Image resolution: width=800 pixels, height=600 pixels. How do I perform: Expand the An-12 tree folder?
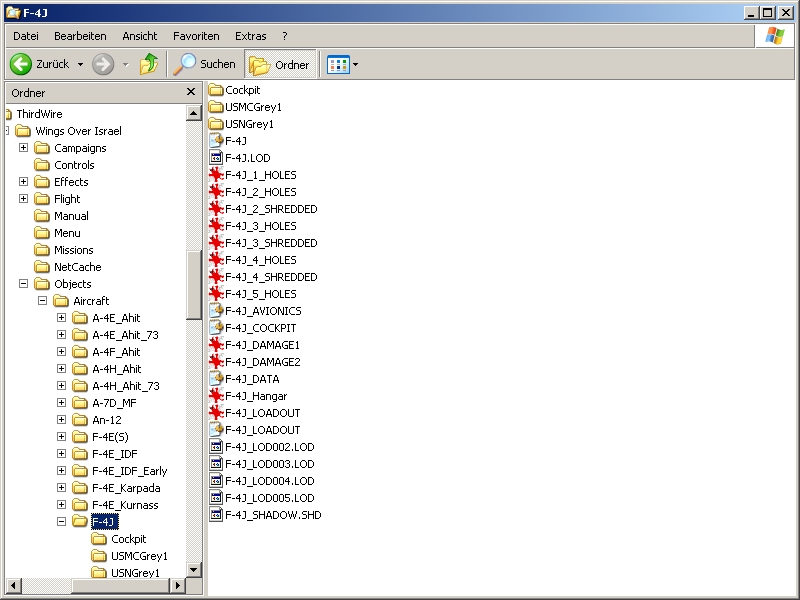(61, 420)
